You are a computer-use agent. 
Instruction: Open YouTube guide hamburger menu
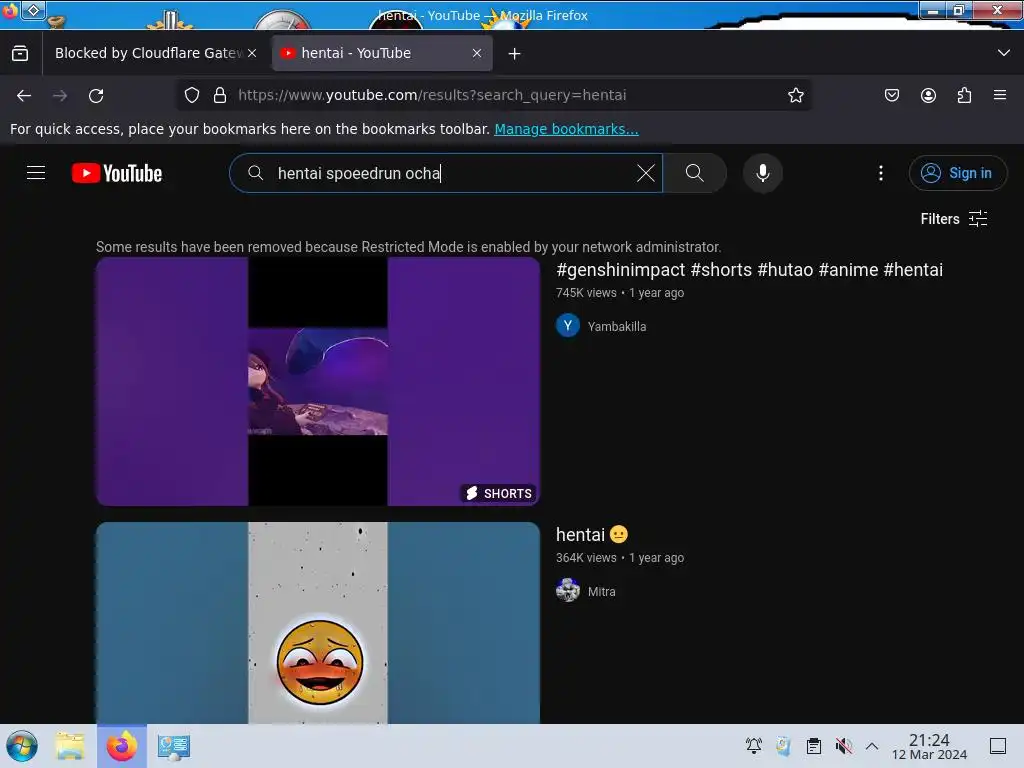coord(36,172)
